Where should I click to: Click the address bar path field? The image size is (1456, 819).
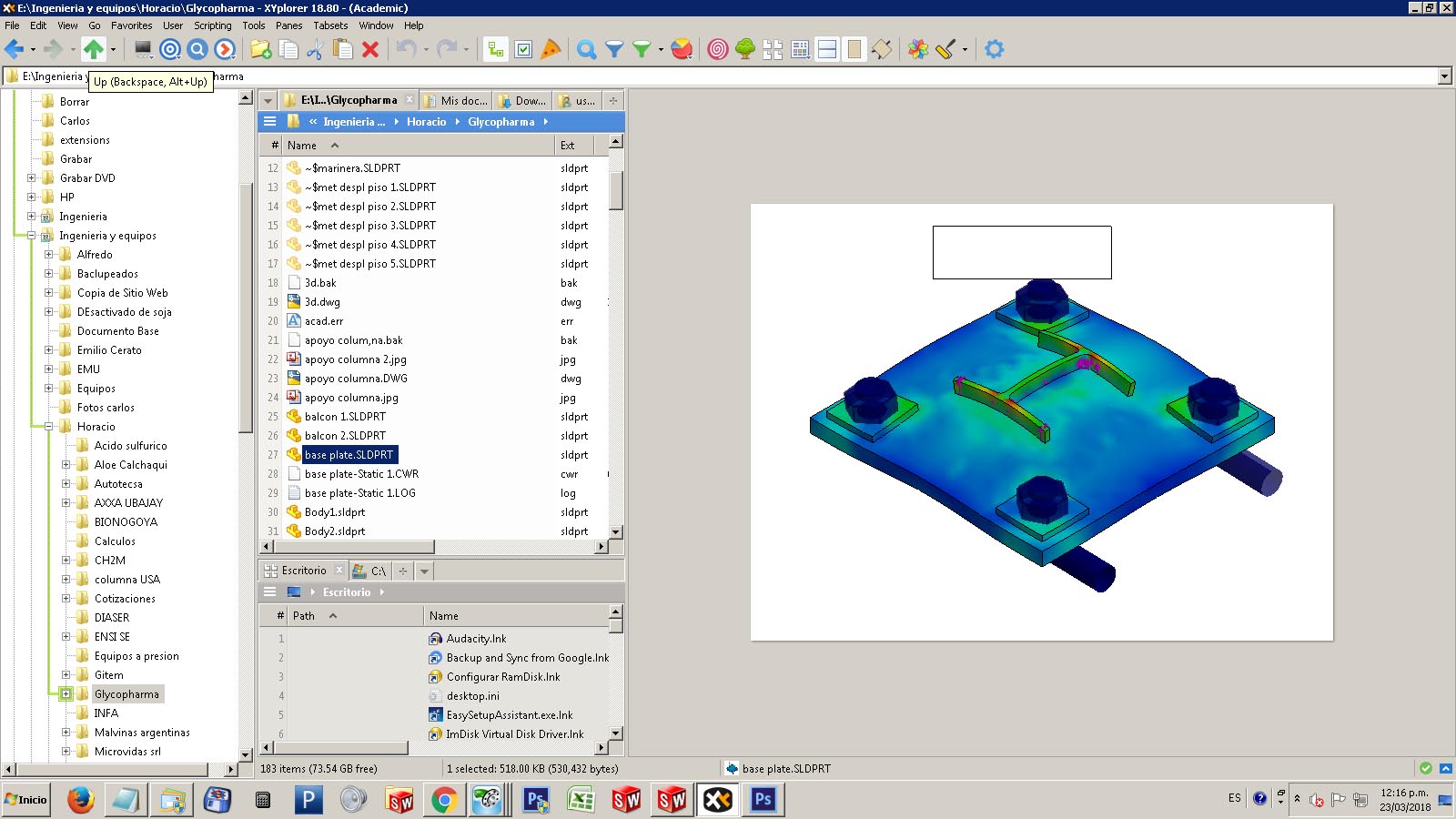719,76
